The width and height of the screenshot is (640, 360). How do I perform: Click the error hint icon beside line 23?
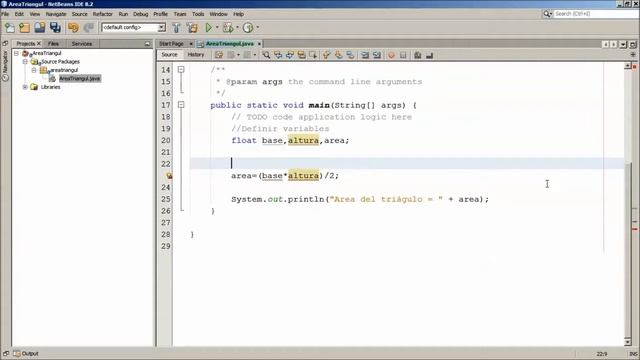pos(169,176)
